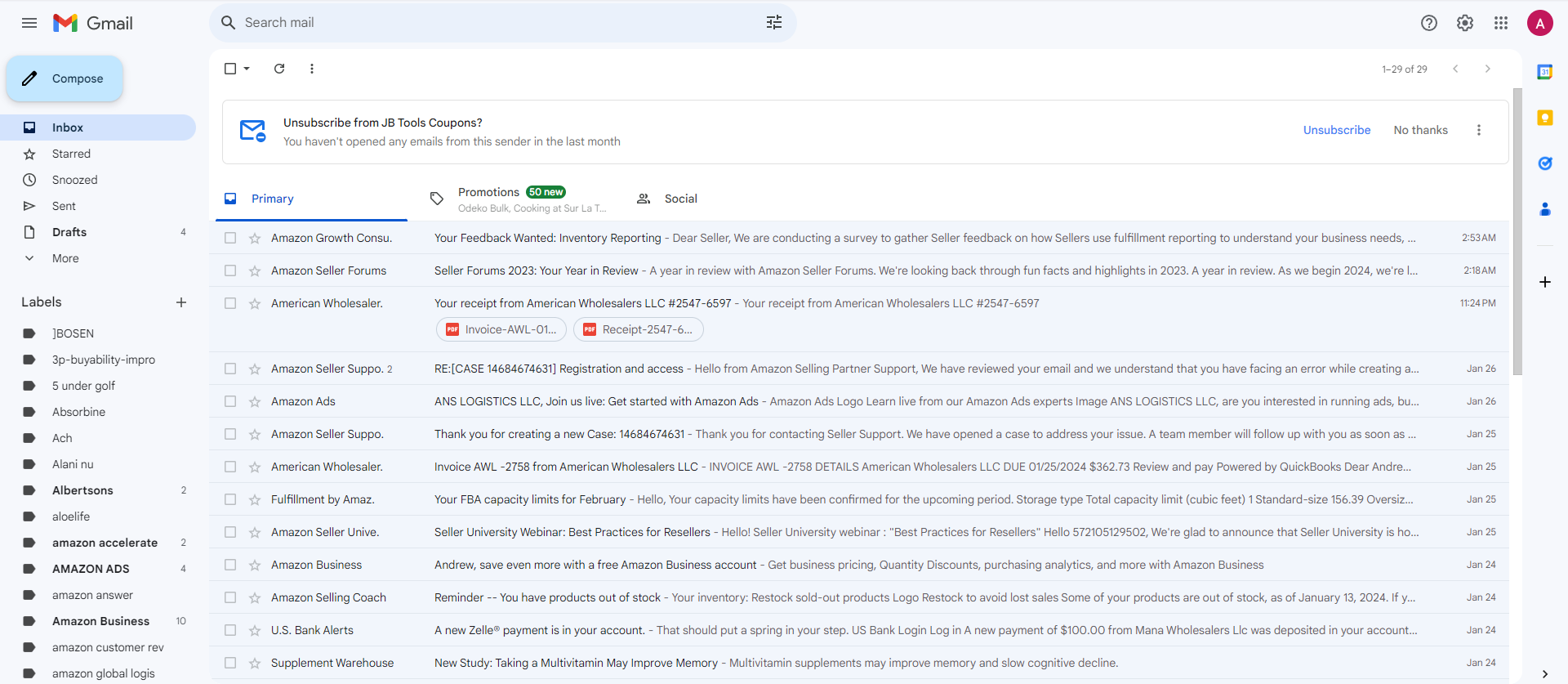Star the Amazon Growth Consu. email
The width and height of the screenshot is (1568, 684).
tap(255, 238)
